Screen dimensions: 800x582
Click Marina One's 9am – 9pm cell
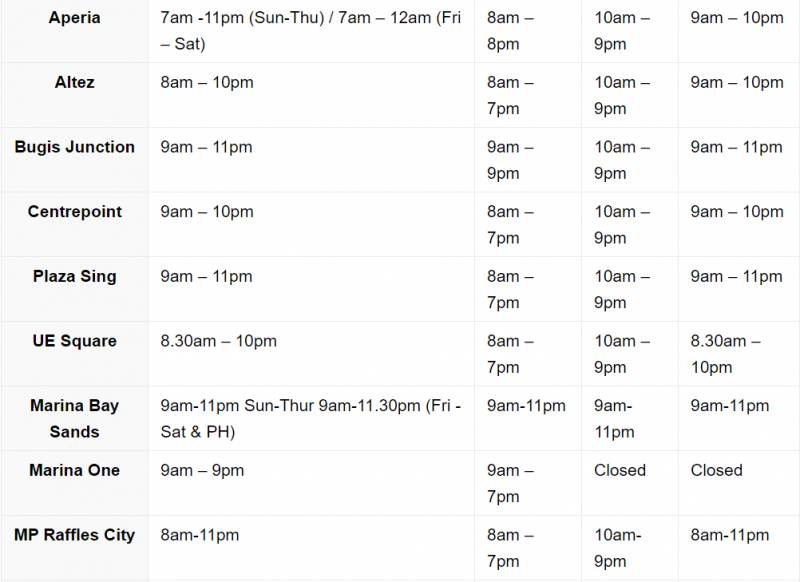(202, 470)
